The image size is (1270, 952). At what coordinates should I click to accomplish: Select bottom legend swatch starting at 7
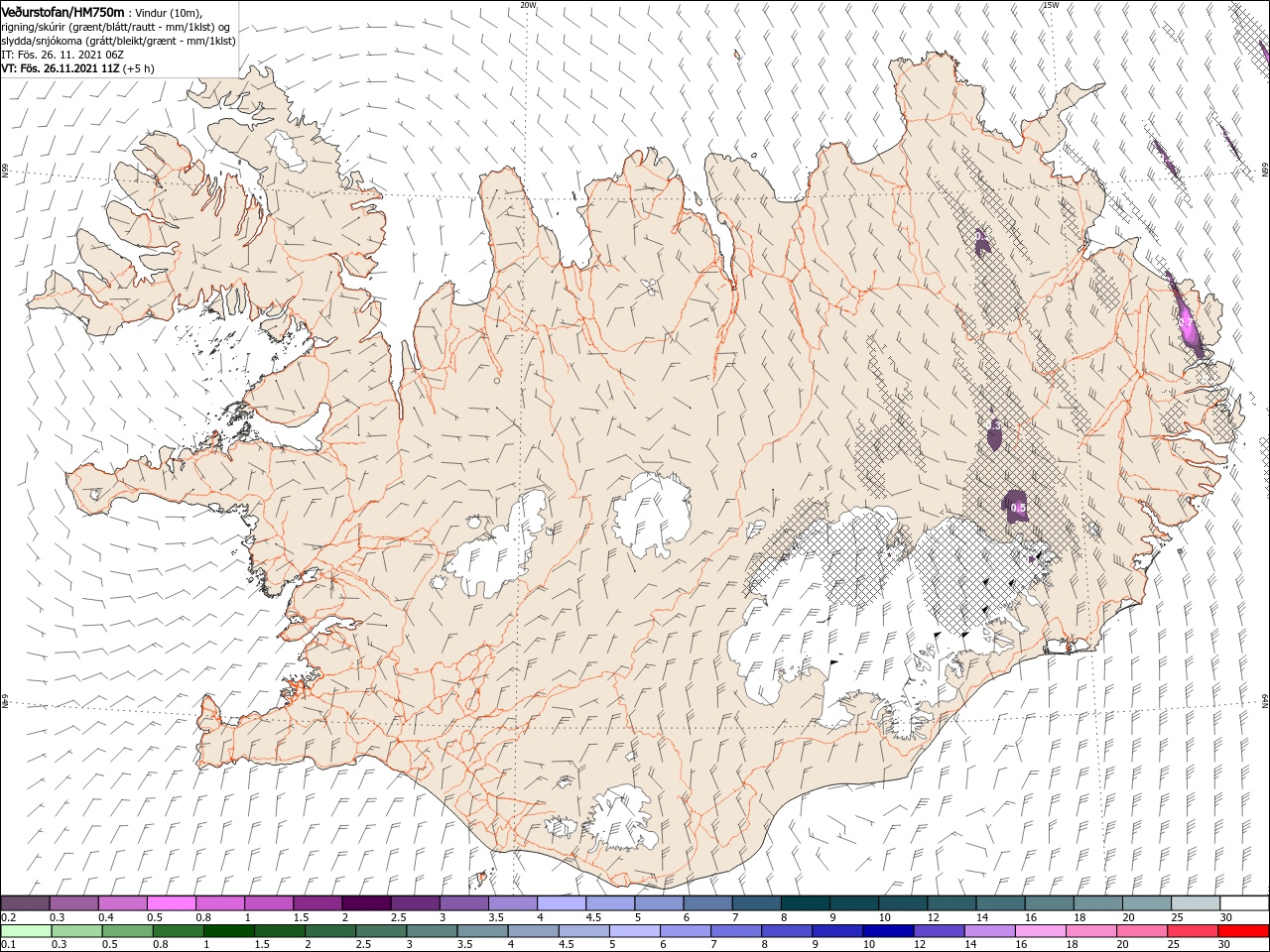click(x=736, y=931)
